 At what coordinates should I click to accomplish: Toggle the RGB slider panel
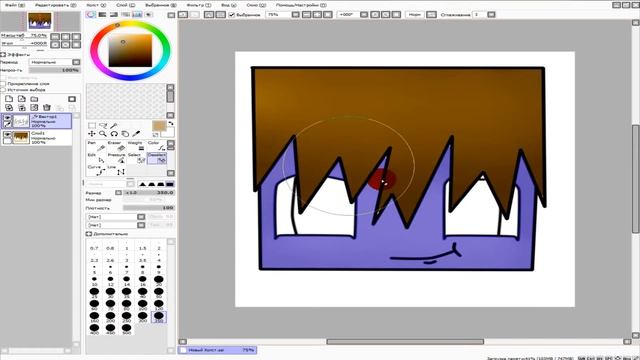(102, 15)
